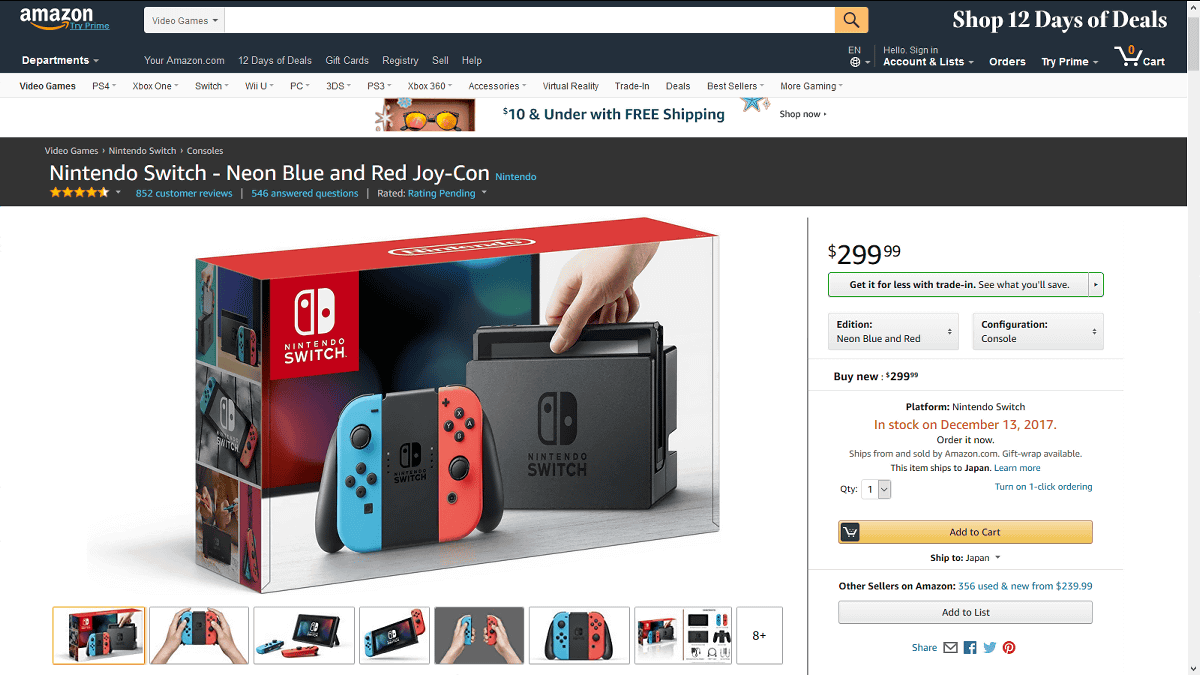This screenshot has height=675, width=1200.
Task: Select the hands holding Joy-Con thumbnail
Action: click(199, 635)
